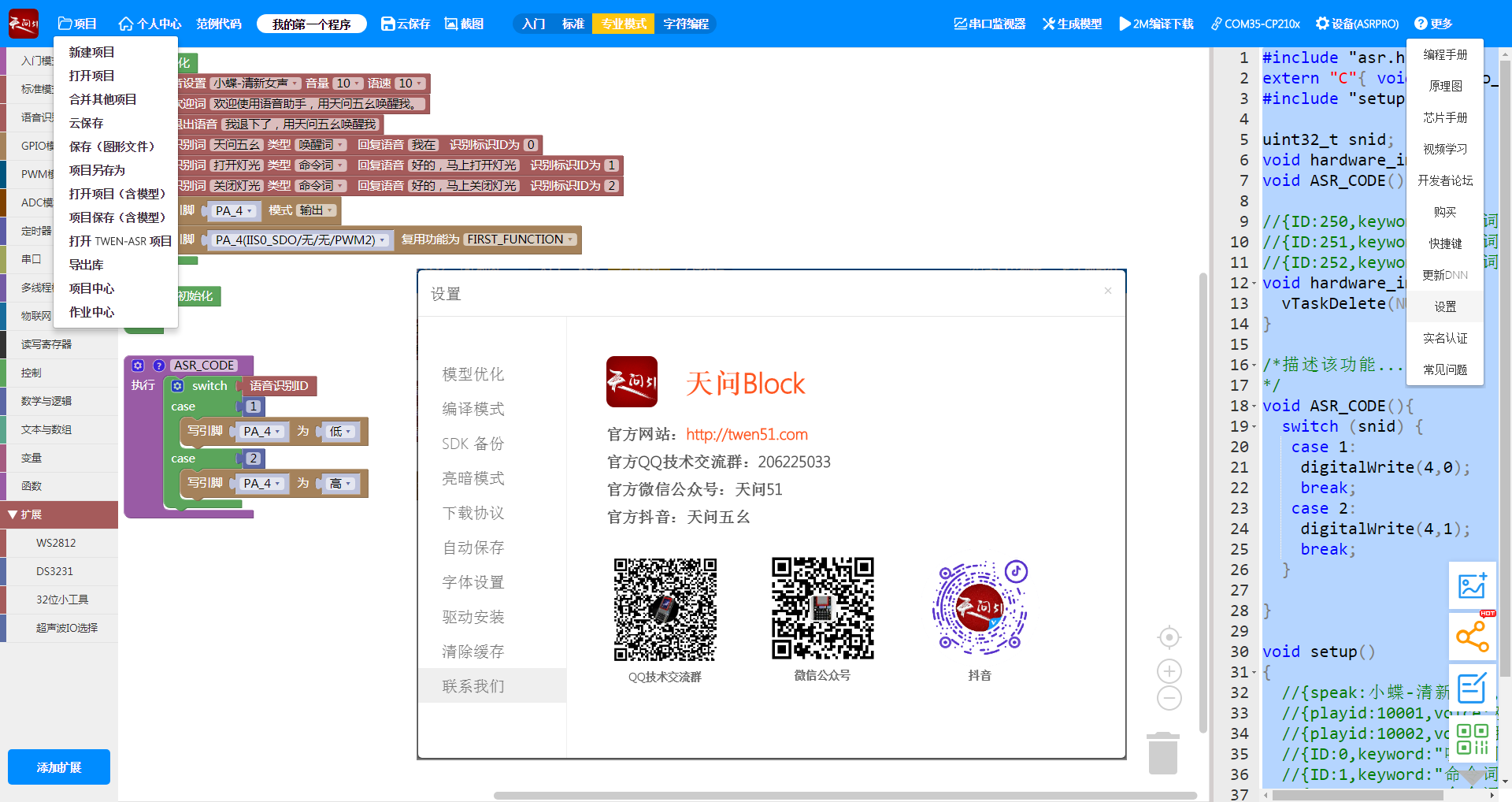Open the 串口监视器 serial monitor
Viewport: 1512px width, 802px height.
[989, 24]
